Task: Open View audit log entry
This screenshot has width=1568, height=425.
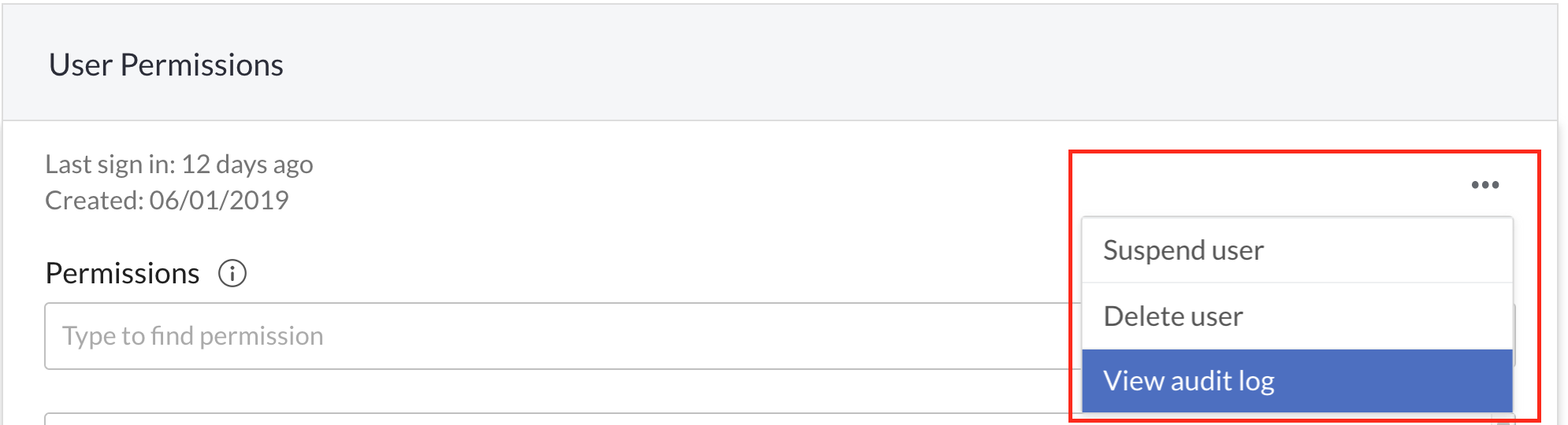Action: [1297, 381]
